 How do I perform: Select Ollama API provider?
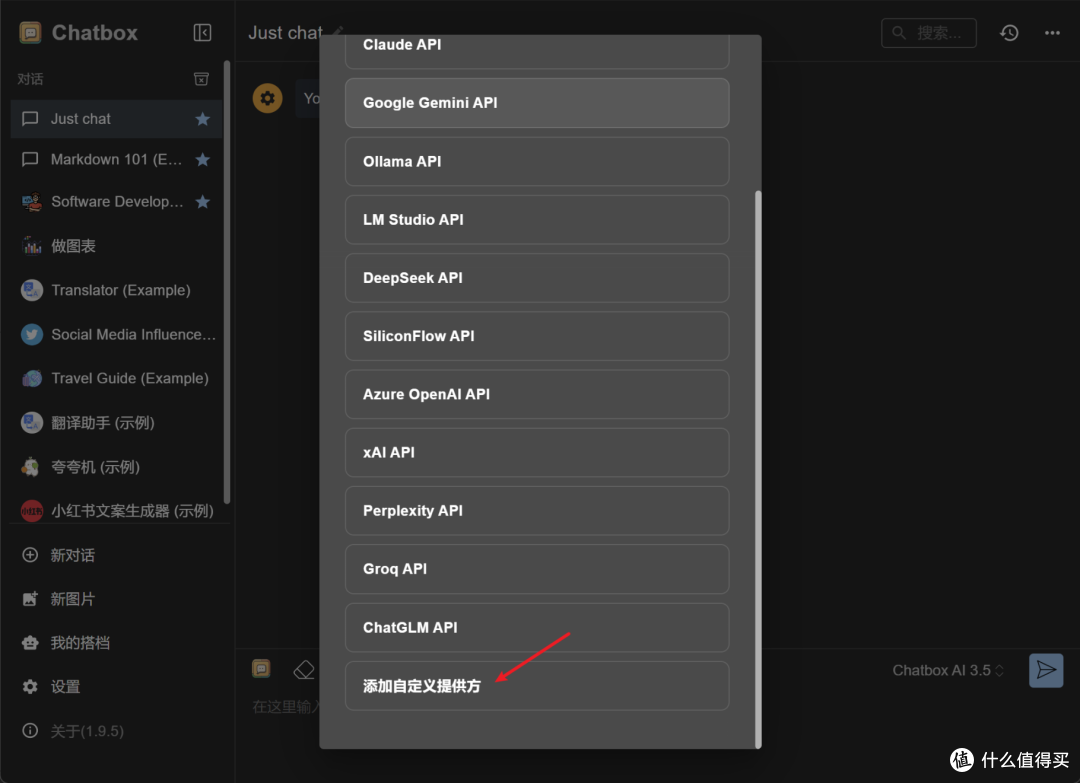[537, 161]
